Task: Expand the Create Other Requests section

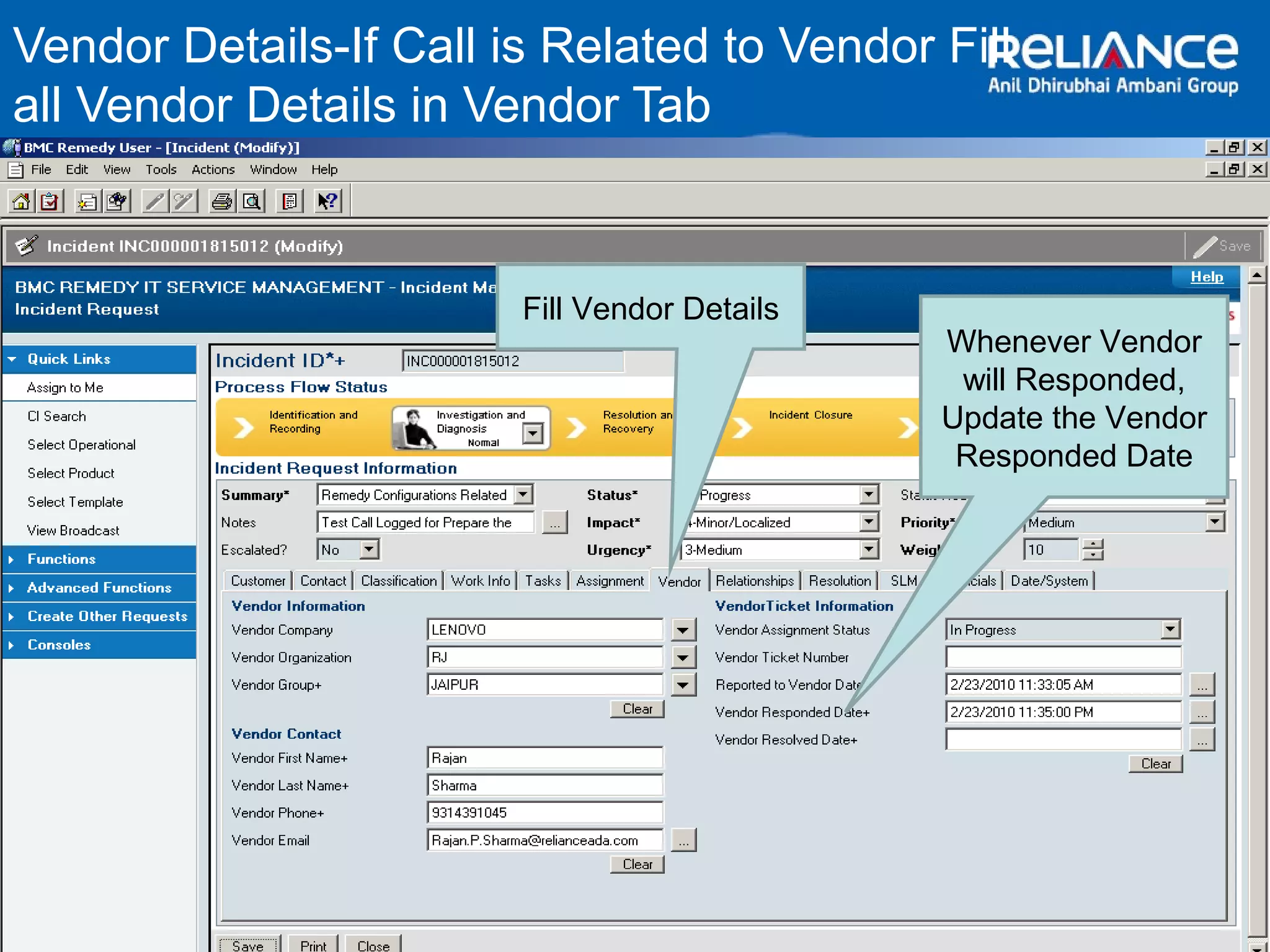Action: 11,616
